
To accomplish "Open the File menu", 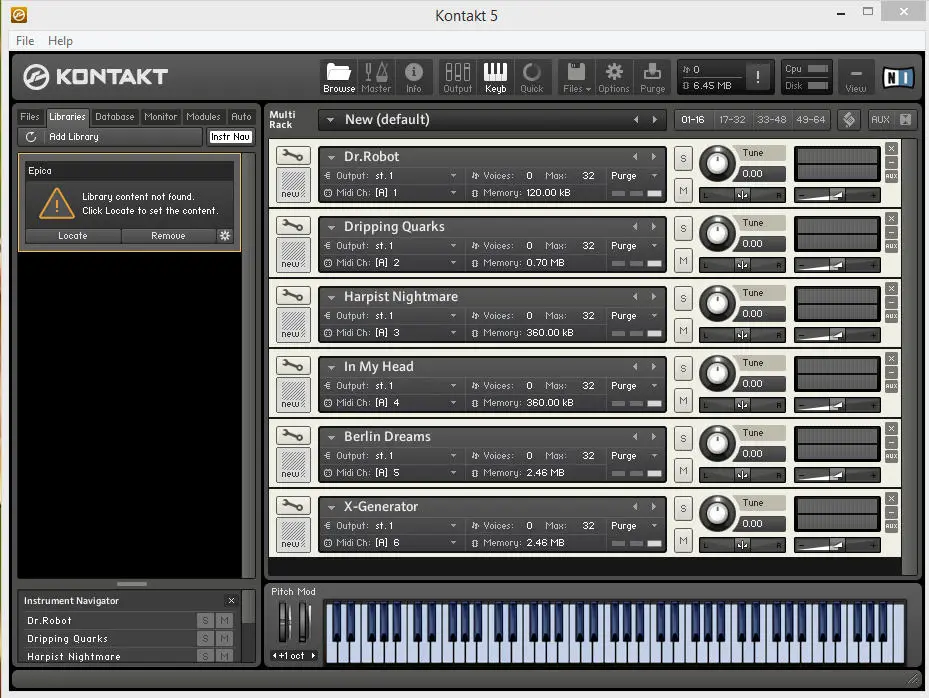I will click(25, 41).
